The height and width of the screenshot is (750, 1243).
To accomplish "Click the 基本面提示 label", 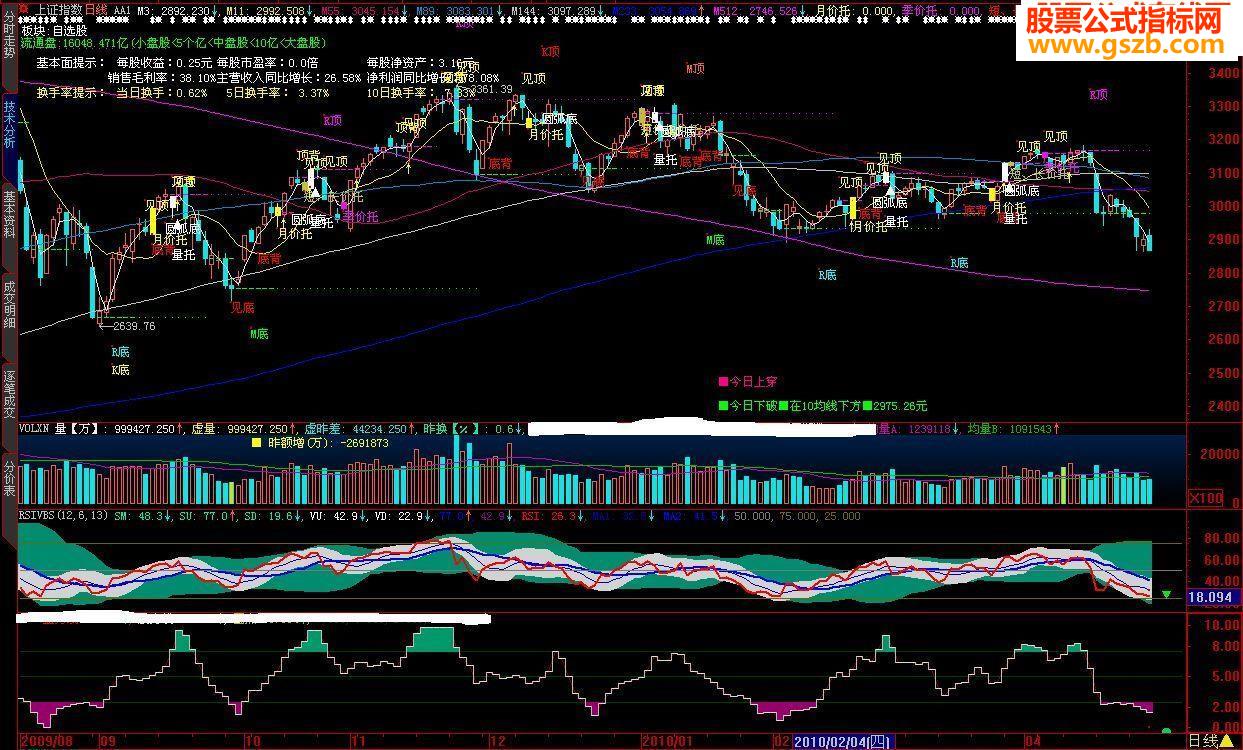I will tap(69, 62).
